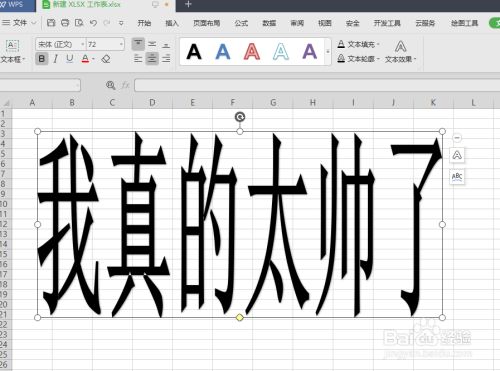Click the print icon in the quick toolbar
The width and height of the screenshot is (500, 371).
(65, 23)
